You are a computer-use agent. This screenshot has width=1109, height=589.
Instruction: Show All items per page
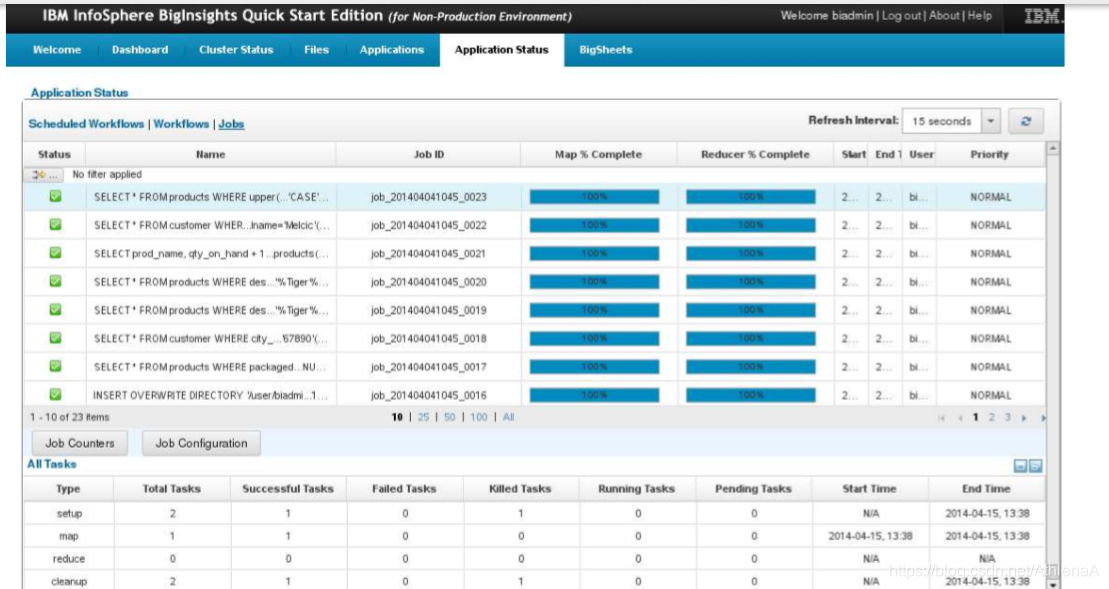(509, 417)
